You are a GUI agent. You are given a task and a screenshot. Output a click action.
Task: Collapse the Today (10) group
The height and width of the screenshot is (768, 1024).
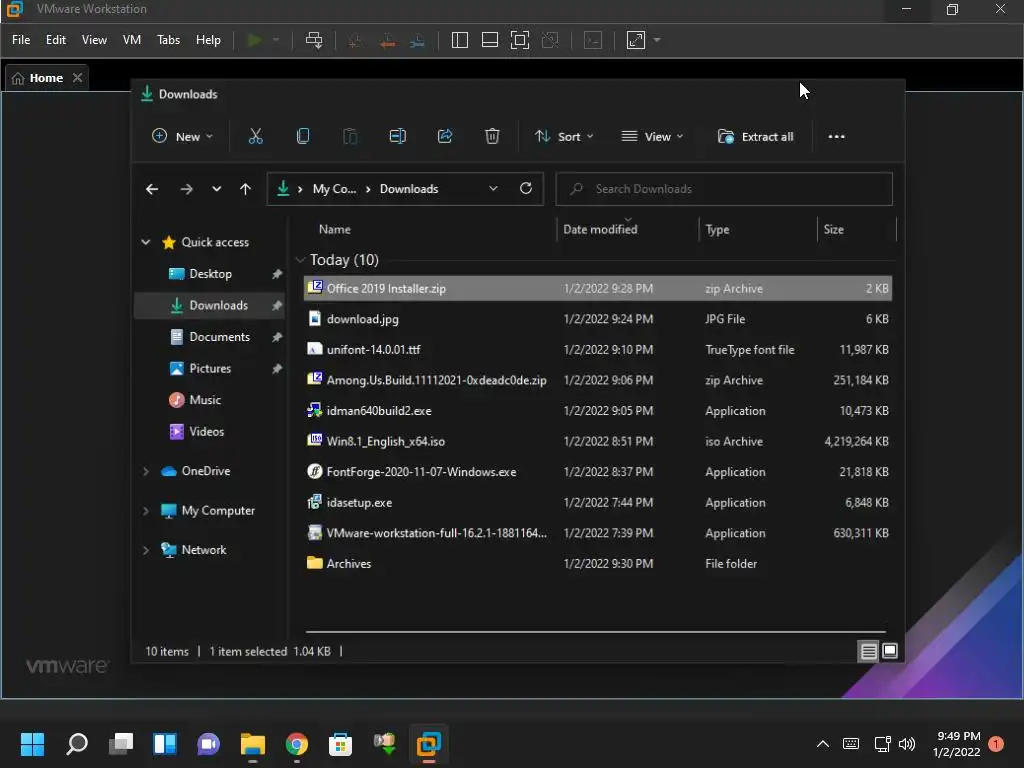pyautogui.click(x=300, y=260)
